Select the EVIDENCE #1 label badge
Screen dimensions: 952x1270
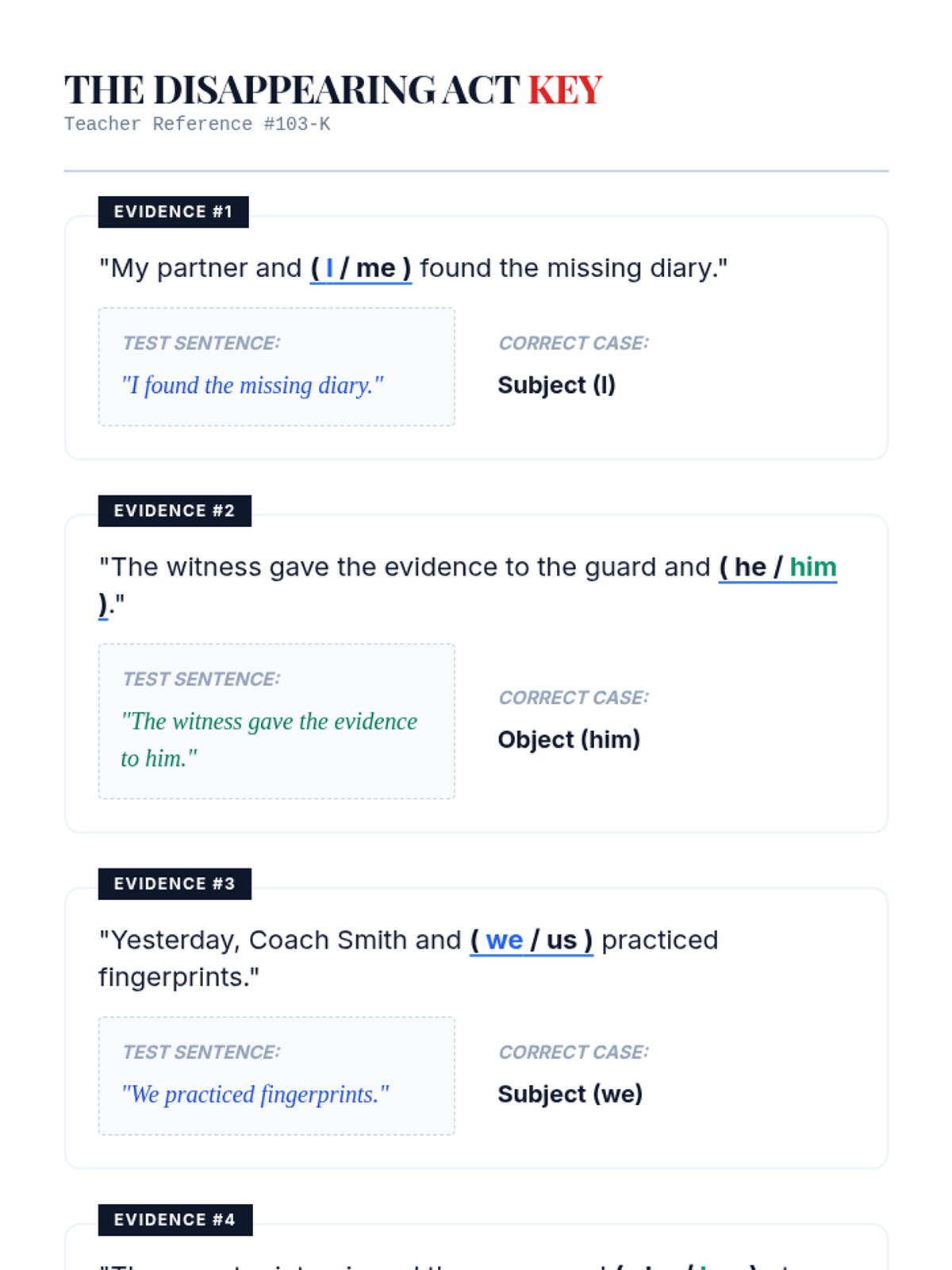coord(173,212)
